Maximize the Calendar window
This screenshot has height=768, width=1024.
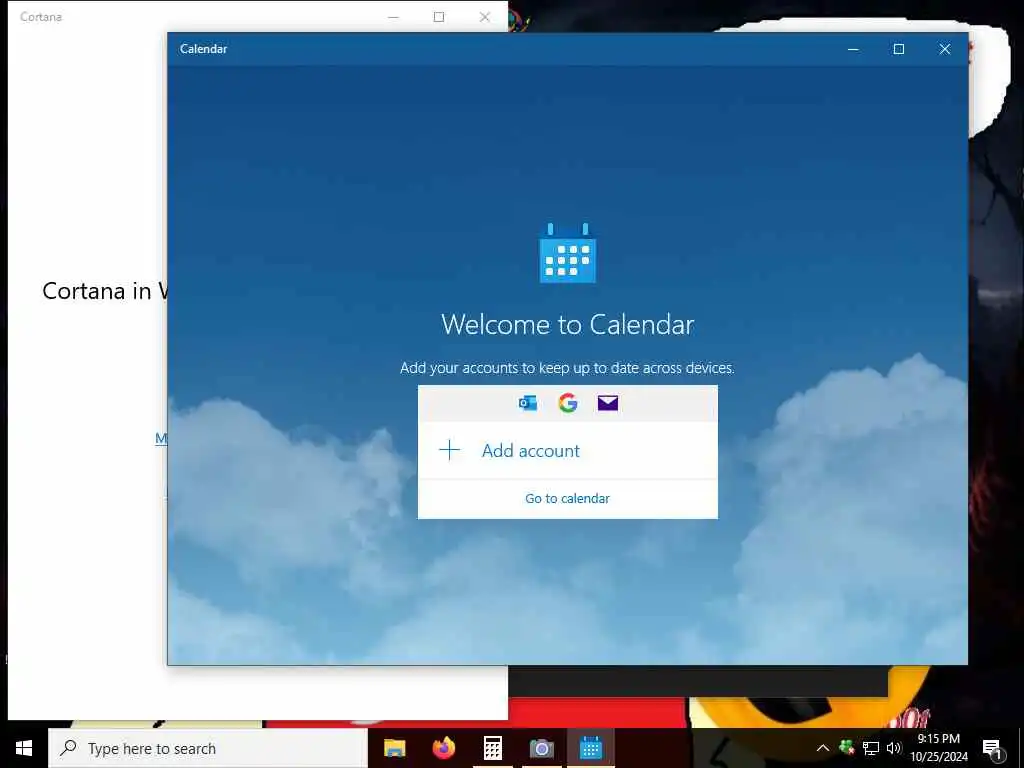[899, 49]
